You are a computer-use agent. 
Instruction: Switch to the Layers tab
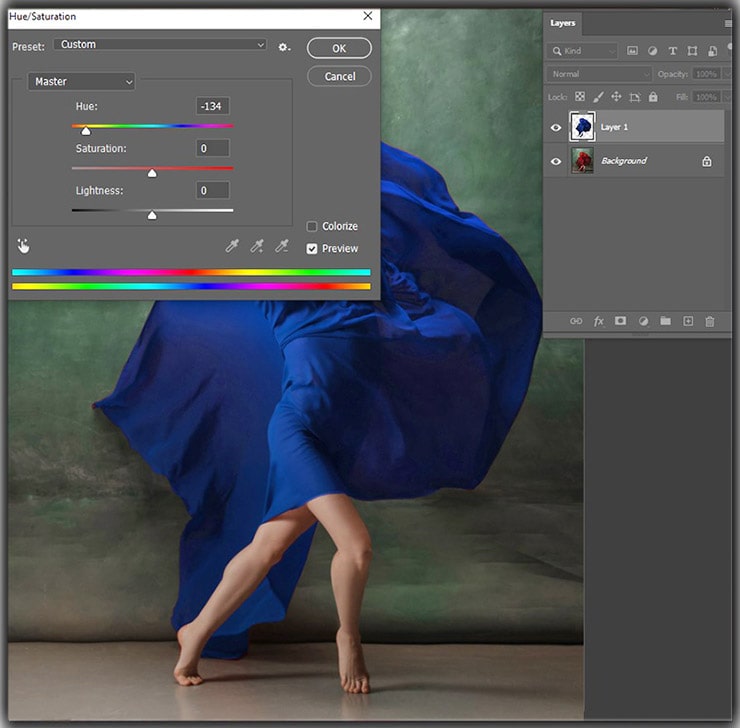click(x=563, y=23)
